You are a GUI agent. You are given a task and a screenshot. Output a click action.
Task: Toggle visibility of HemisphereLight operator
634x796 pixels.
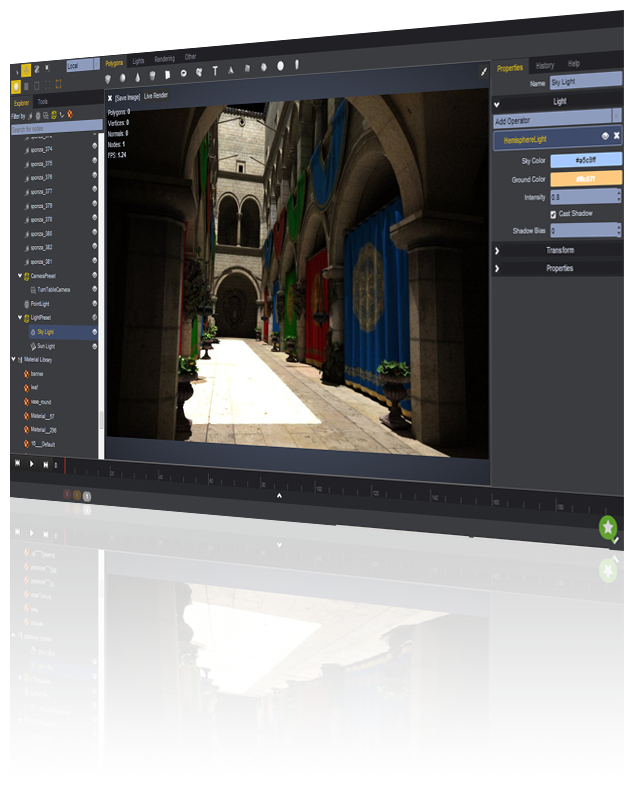click(604, 136)
